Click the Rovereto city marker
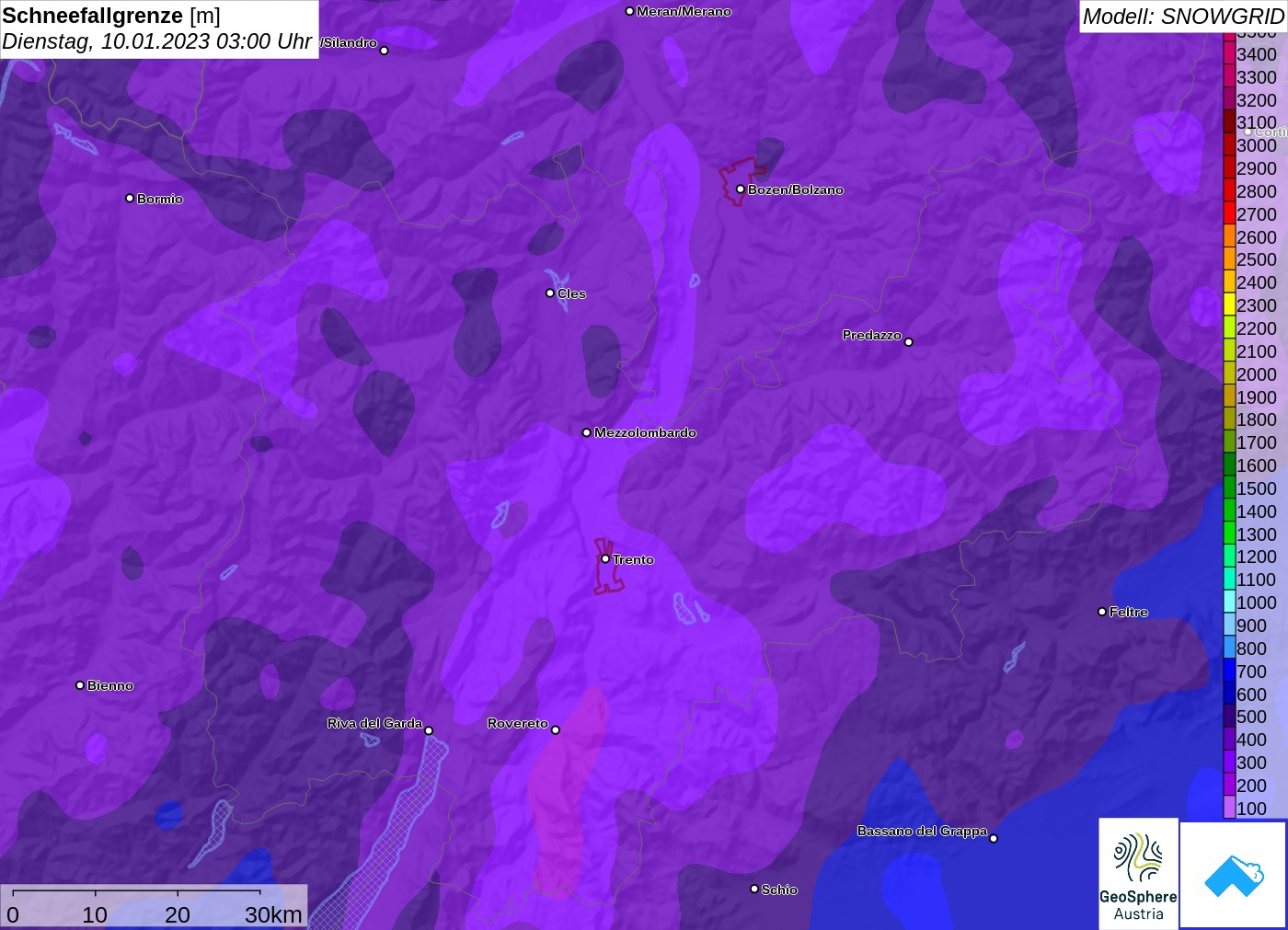 point(555,730)
